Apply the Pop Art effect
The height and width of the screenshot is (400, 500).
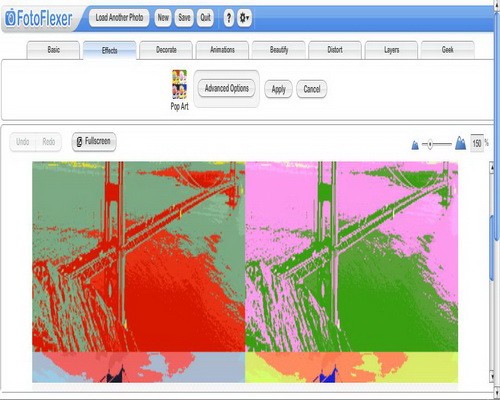tap(278, 89)
